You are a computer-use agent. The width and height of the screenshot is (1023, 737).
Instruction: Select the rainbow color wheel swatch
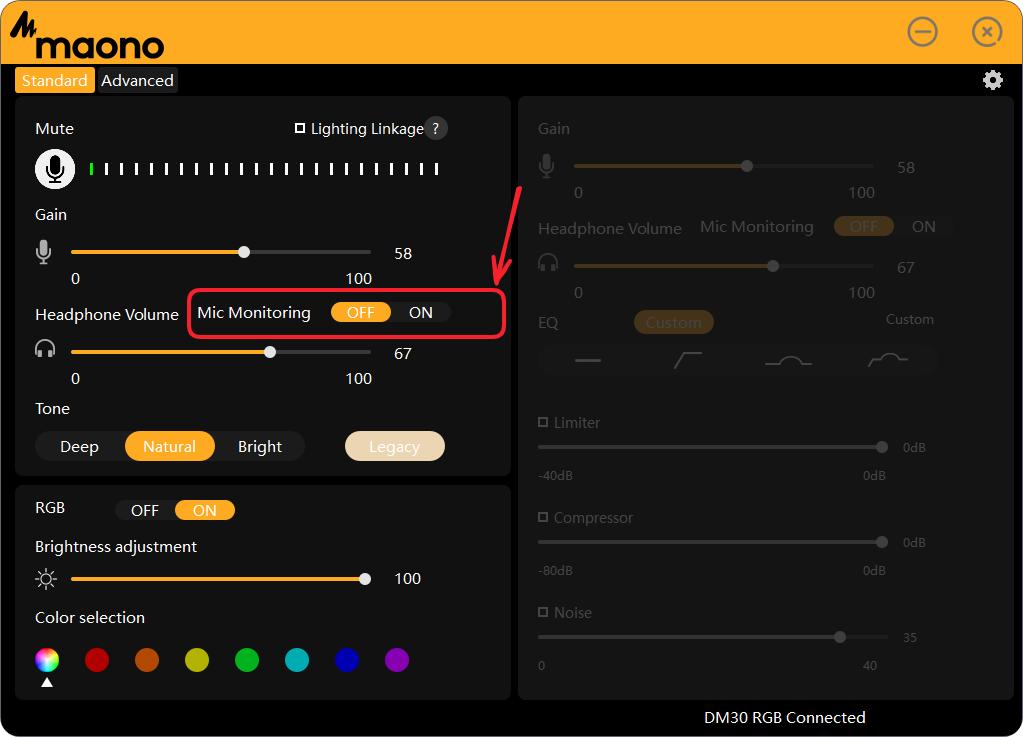pos(47,660)
